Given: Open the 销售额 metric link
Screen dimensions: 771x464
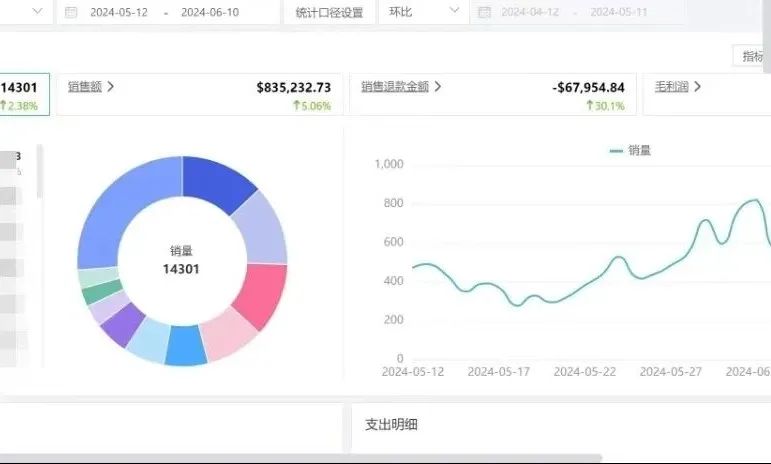Looking at the screenshot, I should [85, 87].
